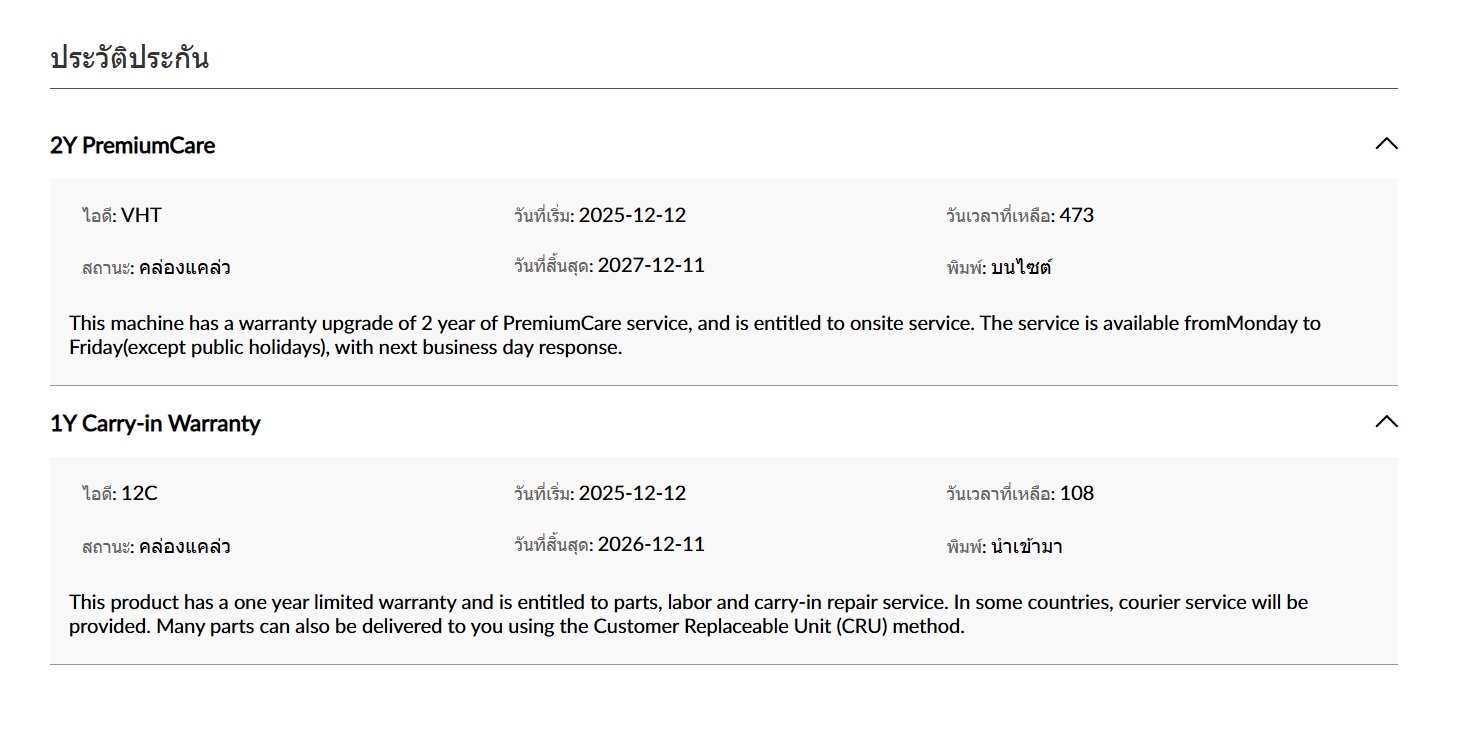Viewport: 1465px width, 755px height.
Task: Click the 473 days remaining value
Action: 1077,215
